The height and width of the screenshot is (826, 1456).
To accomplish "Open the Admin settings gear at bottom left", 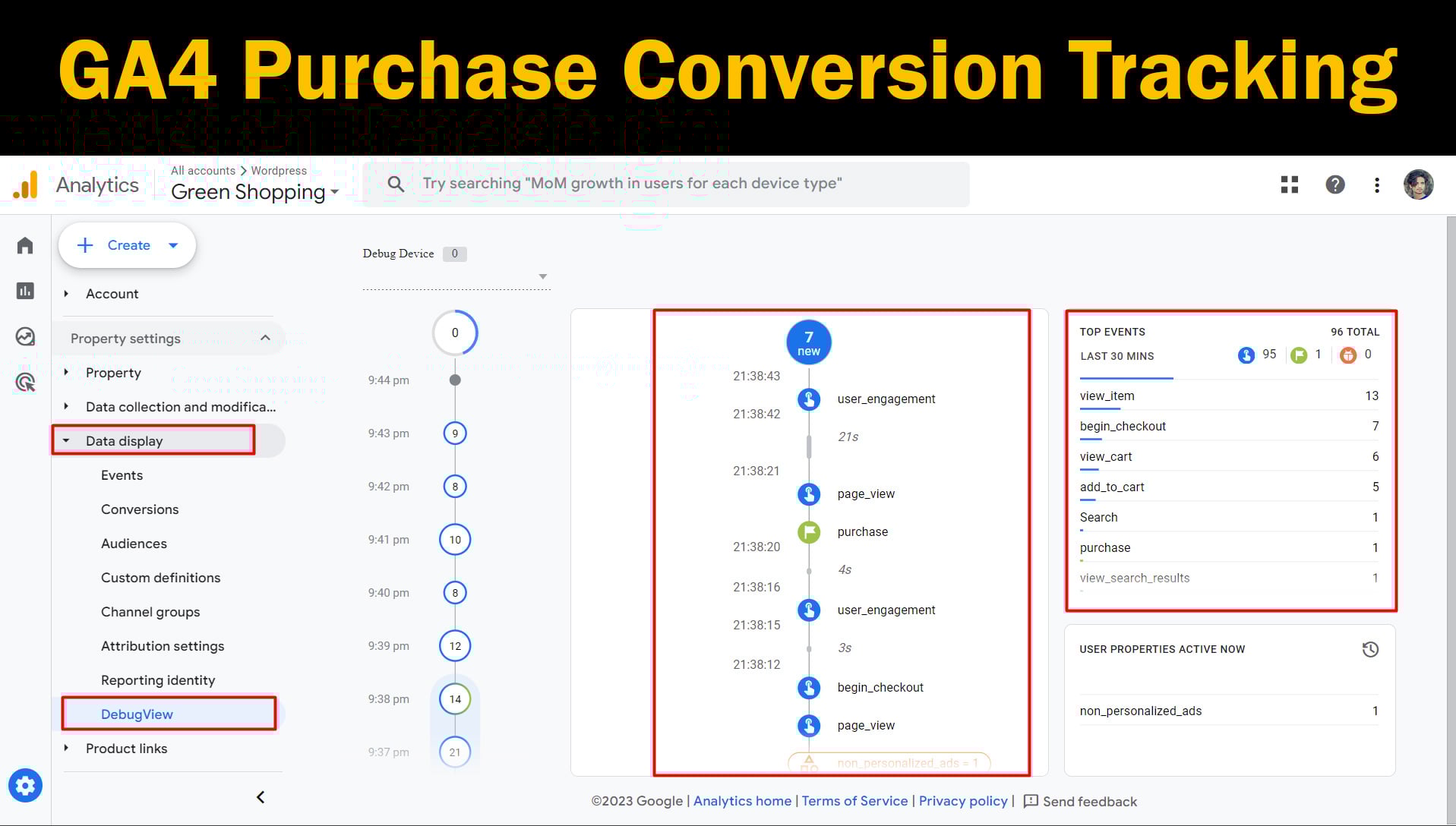I will (26, 785).
